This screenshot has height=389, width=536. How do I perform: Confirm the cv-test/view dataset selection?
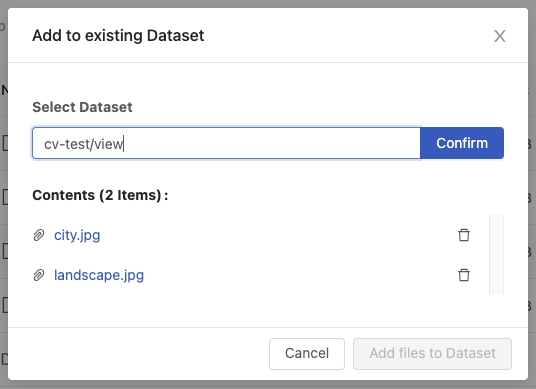[x=462, y=143]
